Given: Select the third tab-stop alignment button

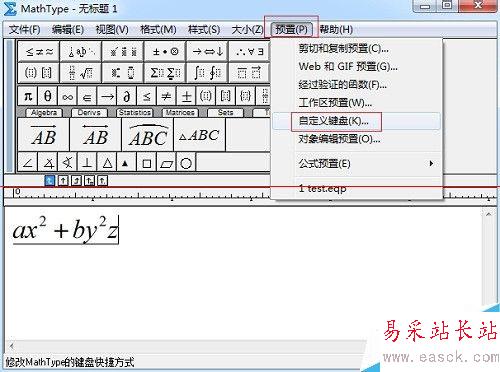Looking at the screenshot, I should [x=76, y=181].
